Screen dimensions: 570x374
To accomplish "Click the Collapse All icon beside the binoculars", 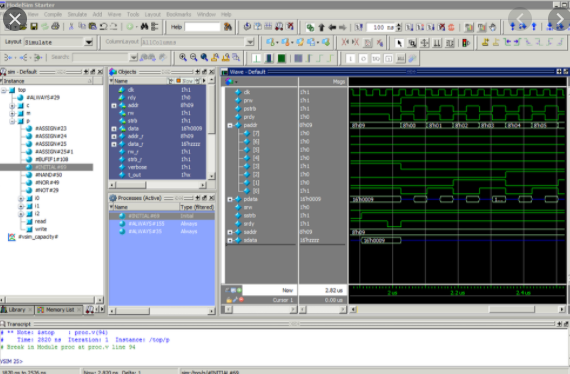I will [154, 27].
